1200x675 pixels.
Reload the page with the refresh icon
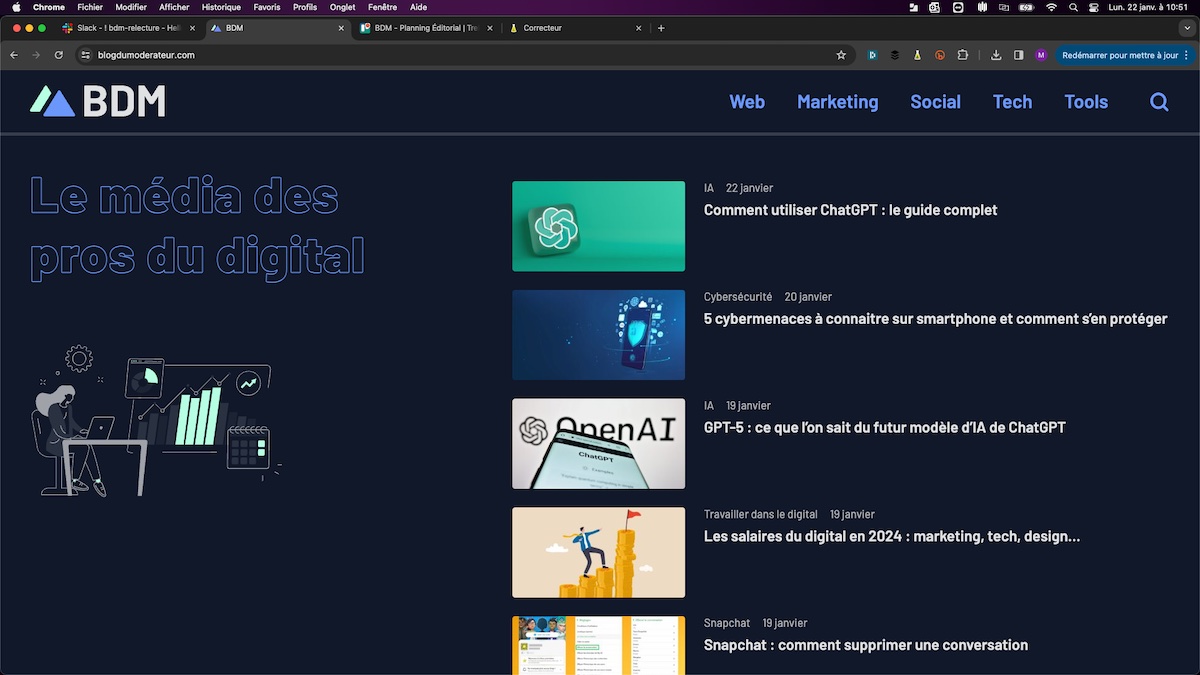[59, 55]
